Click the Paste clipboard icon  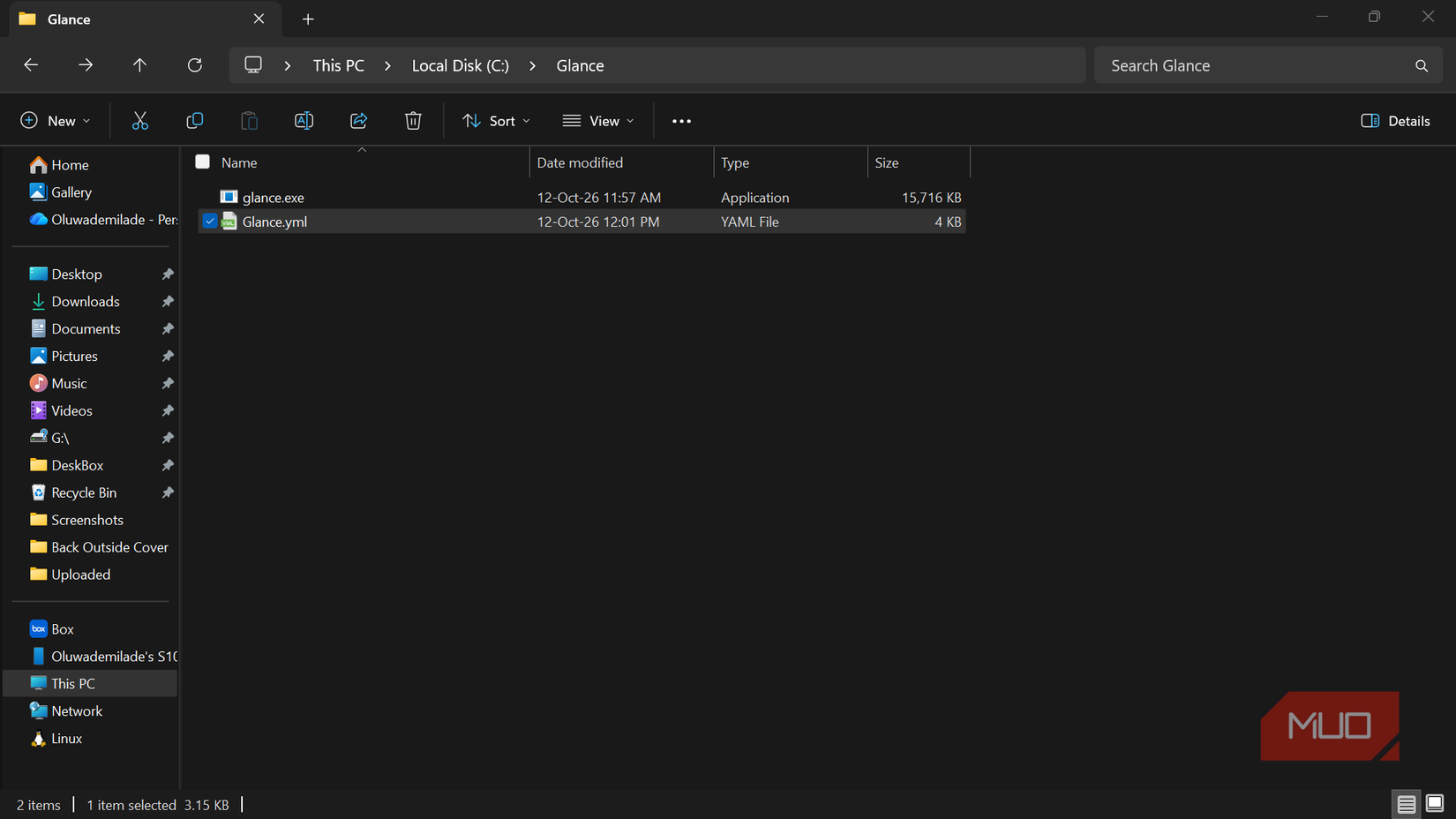(249, 121)
